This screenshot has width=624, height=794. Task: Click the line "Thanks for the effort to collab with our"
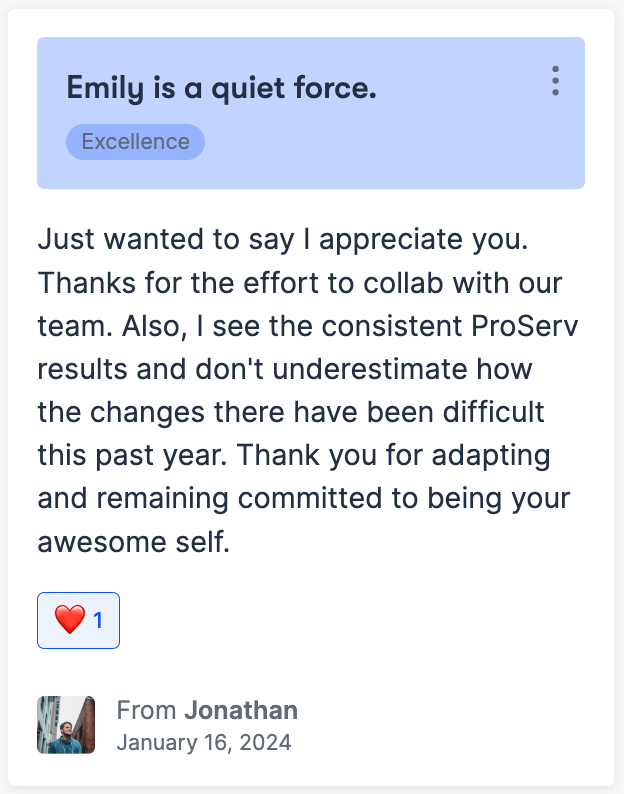302,283
